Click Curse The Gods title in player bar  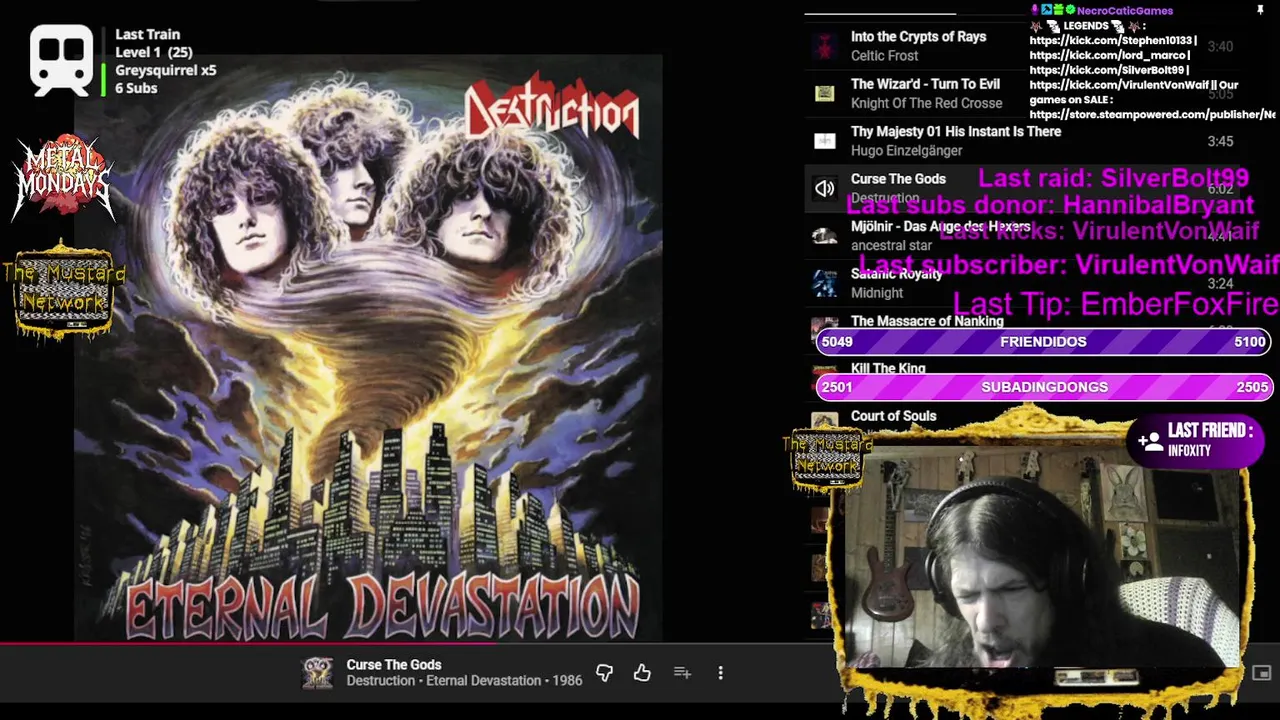(x=394, y=664)
